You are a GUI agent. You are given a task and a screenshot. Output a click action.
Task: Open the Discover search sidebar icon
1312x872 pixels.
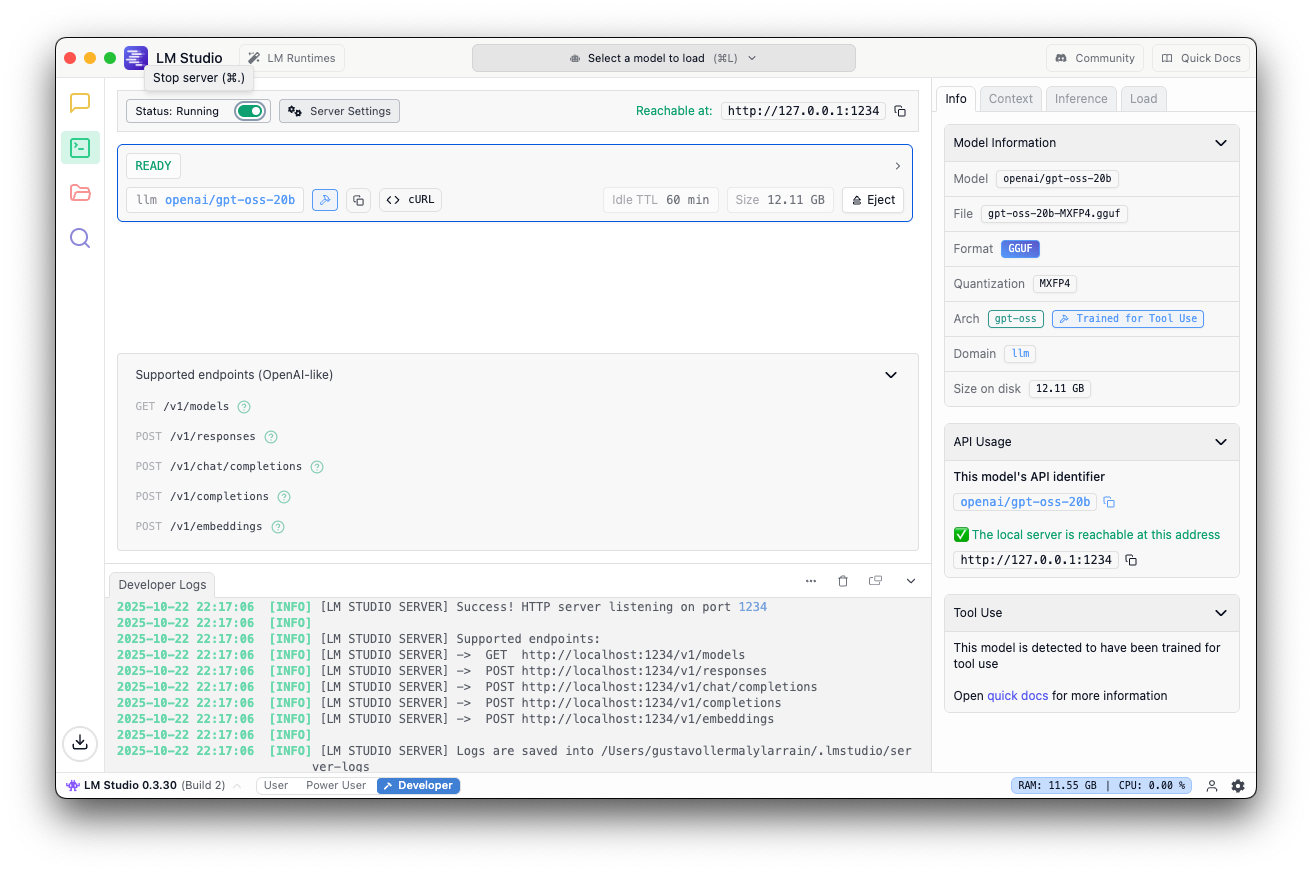tap(80, 238)
